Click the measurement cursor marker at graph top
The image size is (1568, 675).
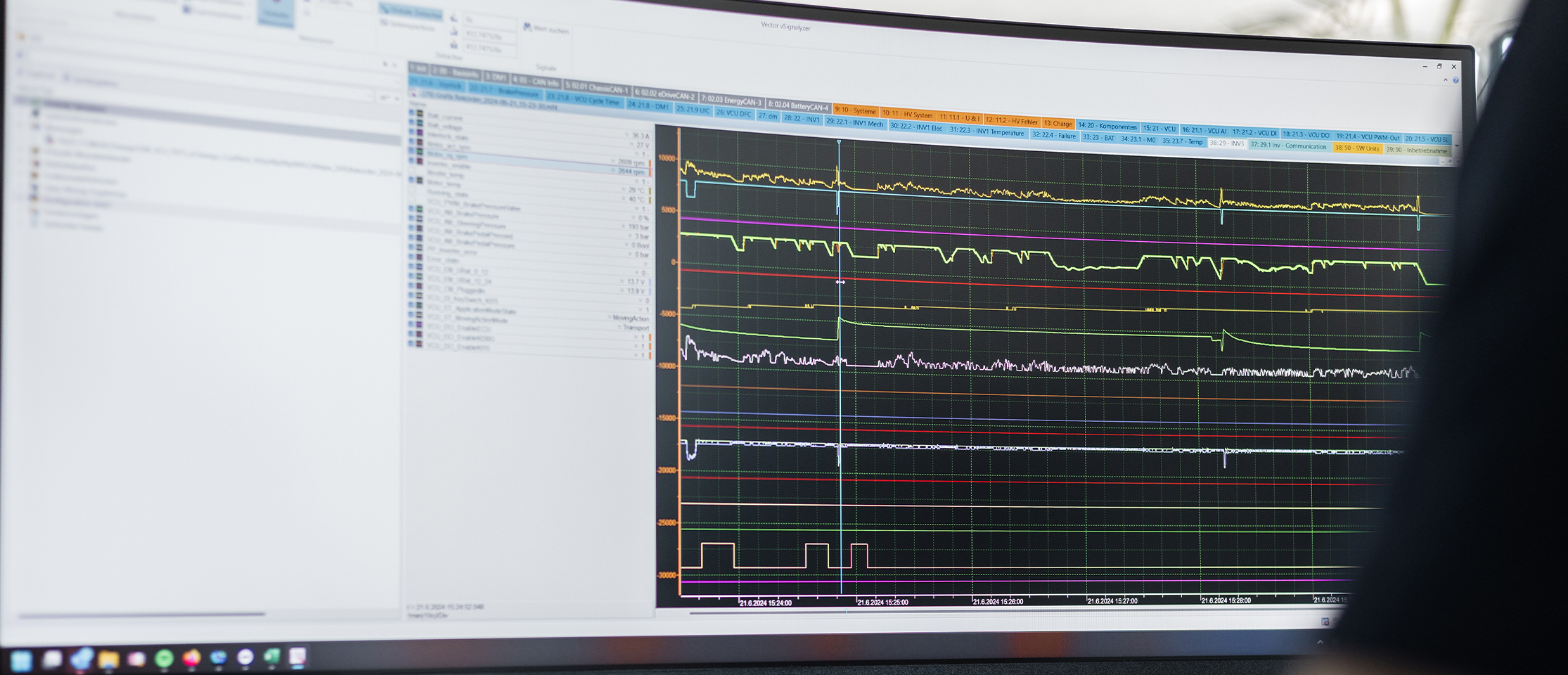click(838, 143)
